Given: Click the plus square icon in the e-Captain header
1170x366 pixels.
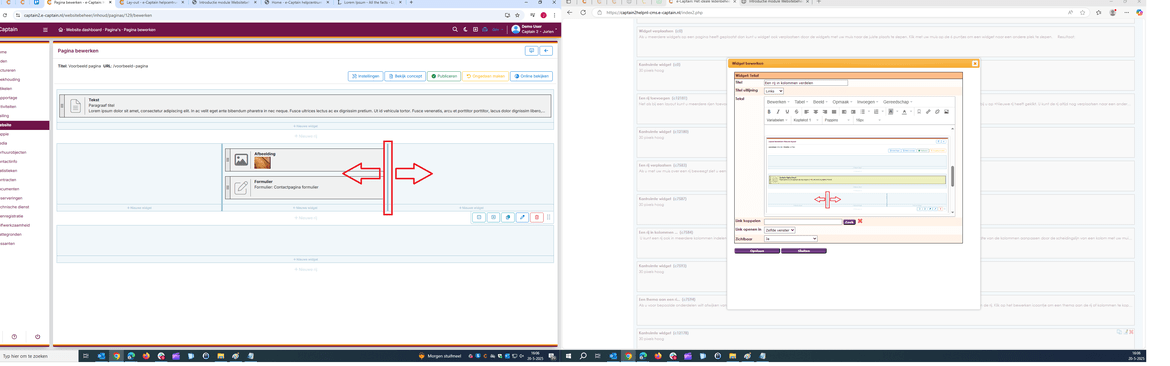Looking at the screenshot, I should (x=475, y=29).
